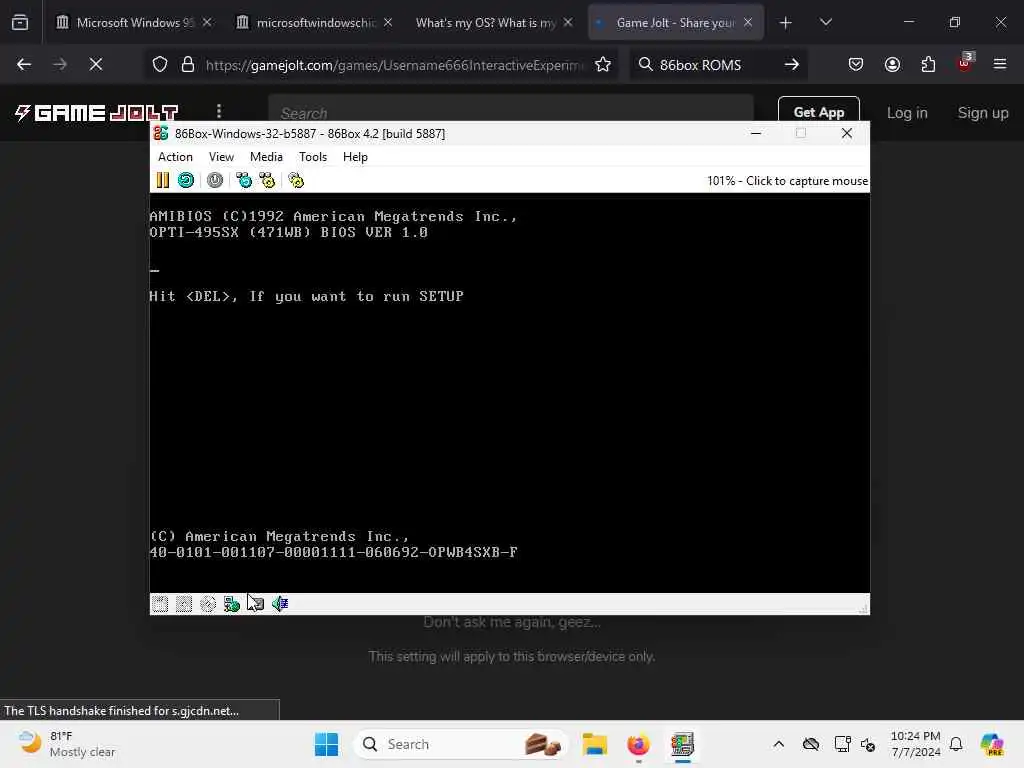Click the tracking protection shield icon
The width and height of the screenshot is (1024, 768).
pos(160,65)
